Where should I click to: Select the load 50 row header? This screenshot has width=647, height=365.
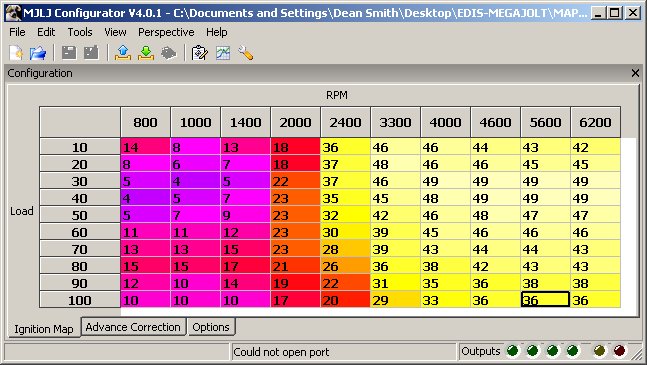pyautogui.click(x=80, y=215)
